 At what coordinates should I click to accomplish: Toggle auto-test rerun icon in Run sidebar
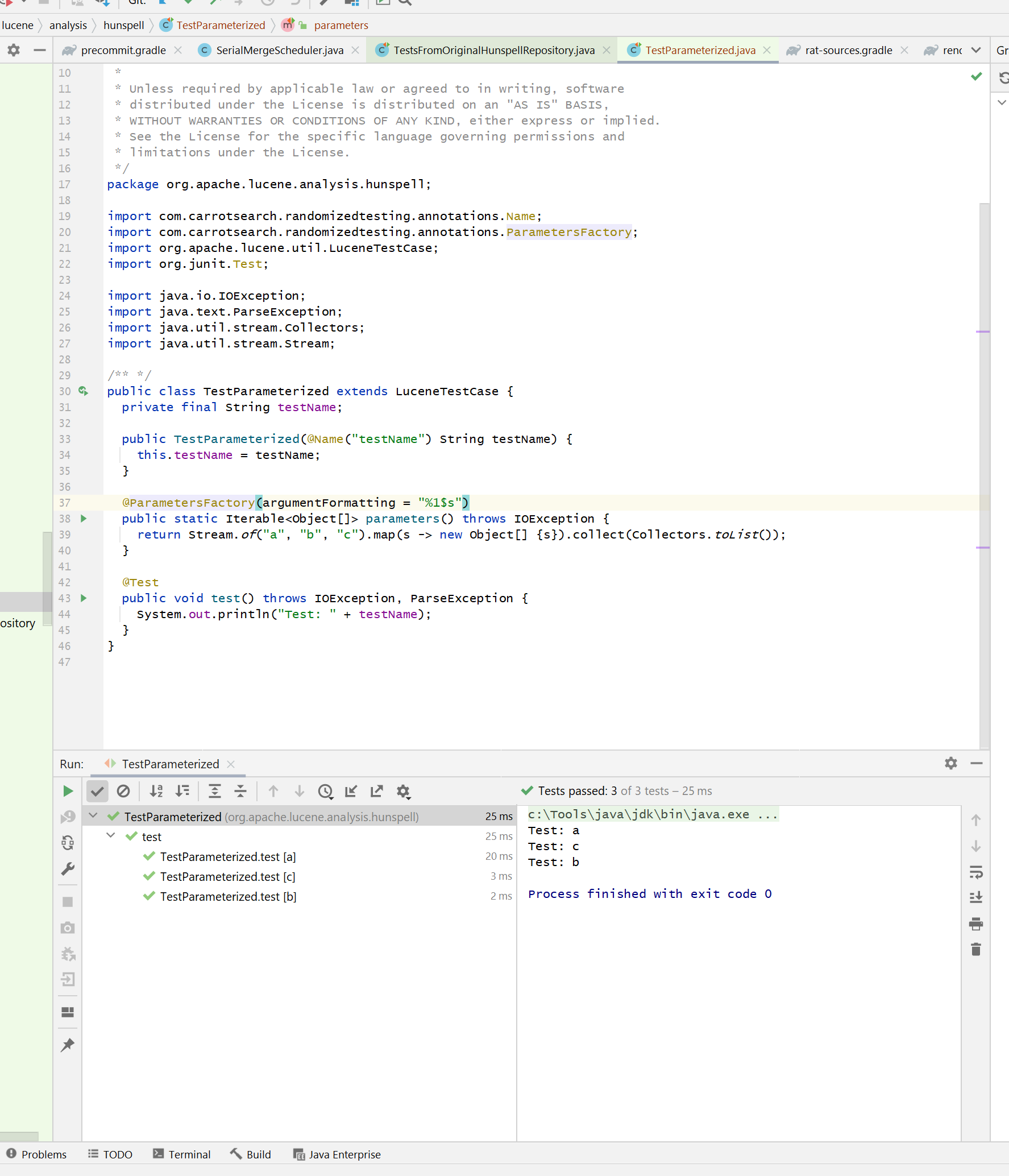click(68, 843)
